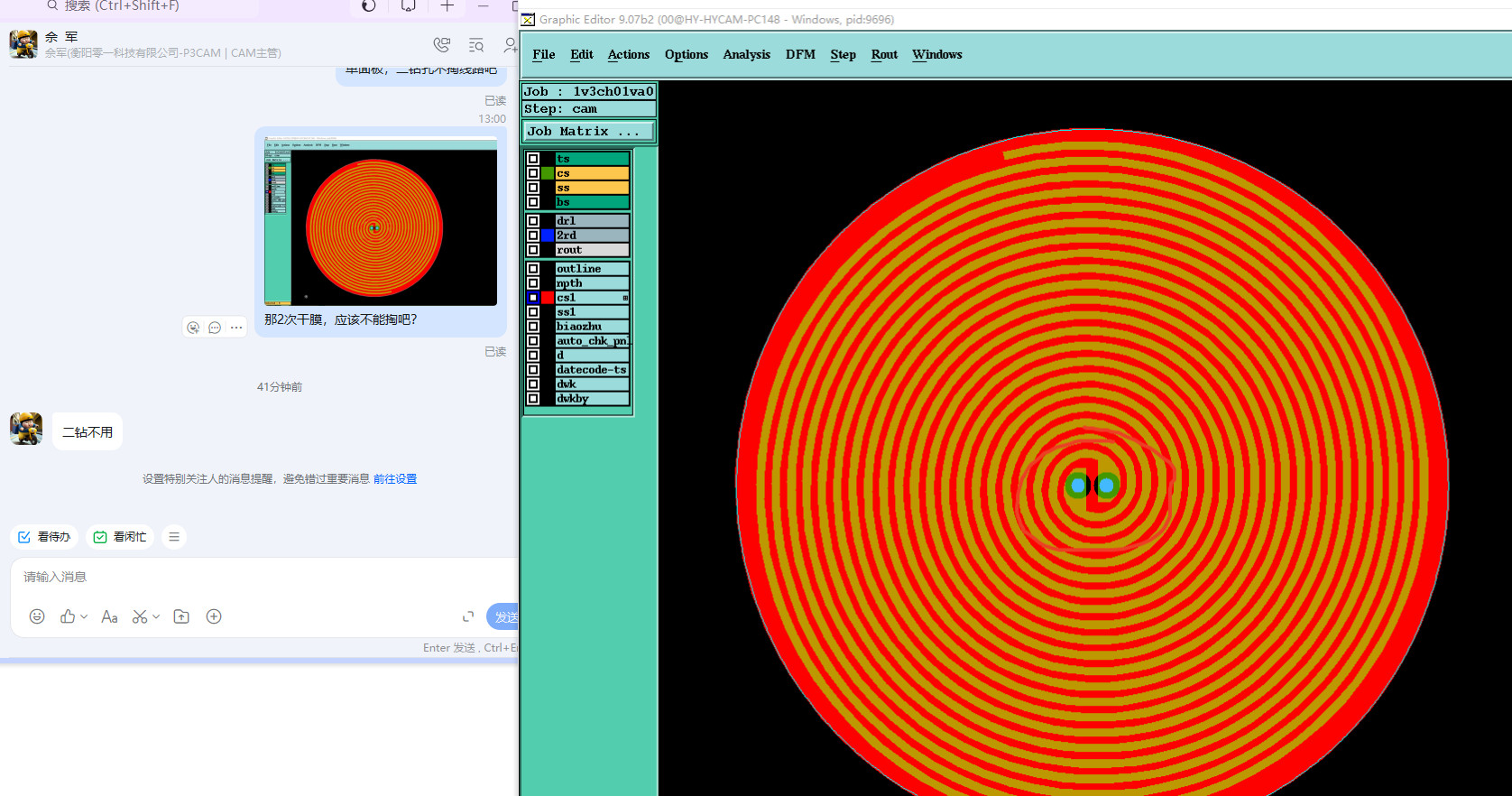Start a voice or video call
Image resolution: width=1512 pixels, height=796 pixels.
tap(441, 45)
